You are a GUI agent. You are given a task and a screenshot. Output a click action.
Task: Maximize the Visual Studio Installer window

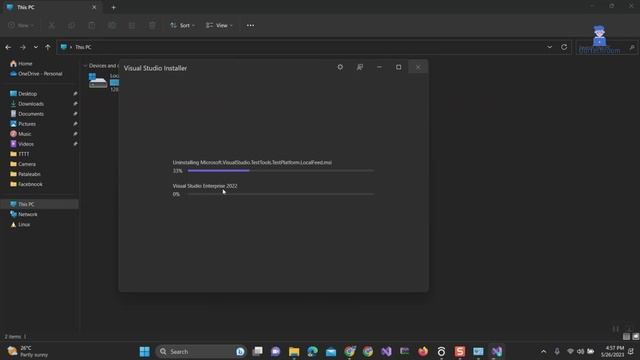(x=398, y=67)
